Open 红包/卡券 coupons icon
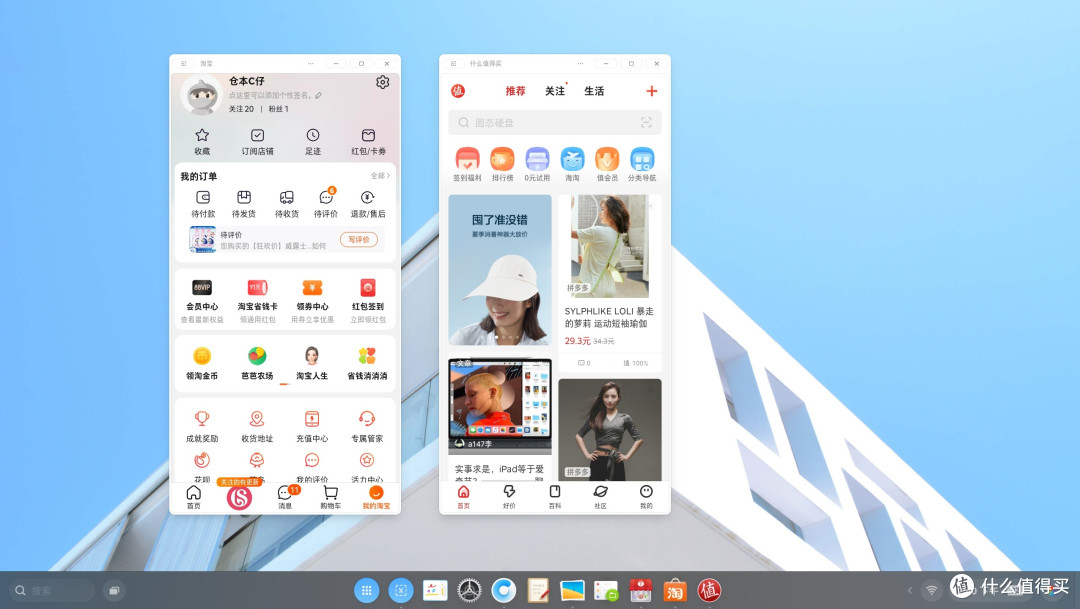Viewport: 1080px width, 609px height. (368, 135)
